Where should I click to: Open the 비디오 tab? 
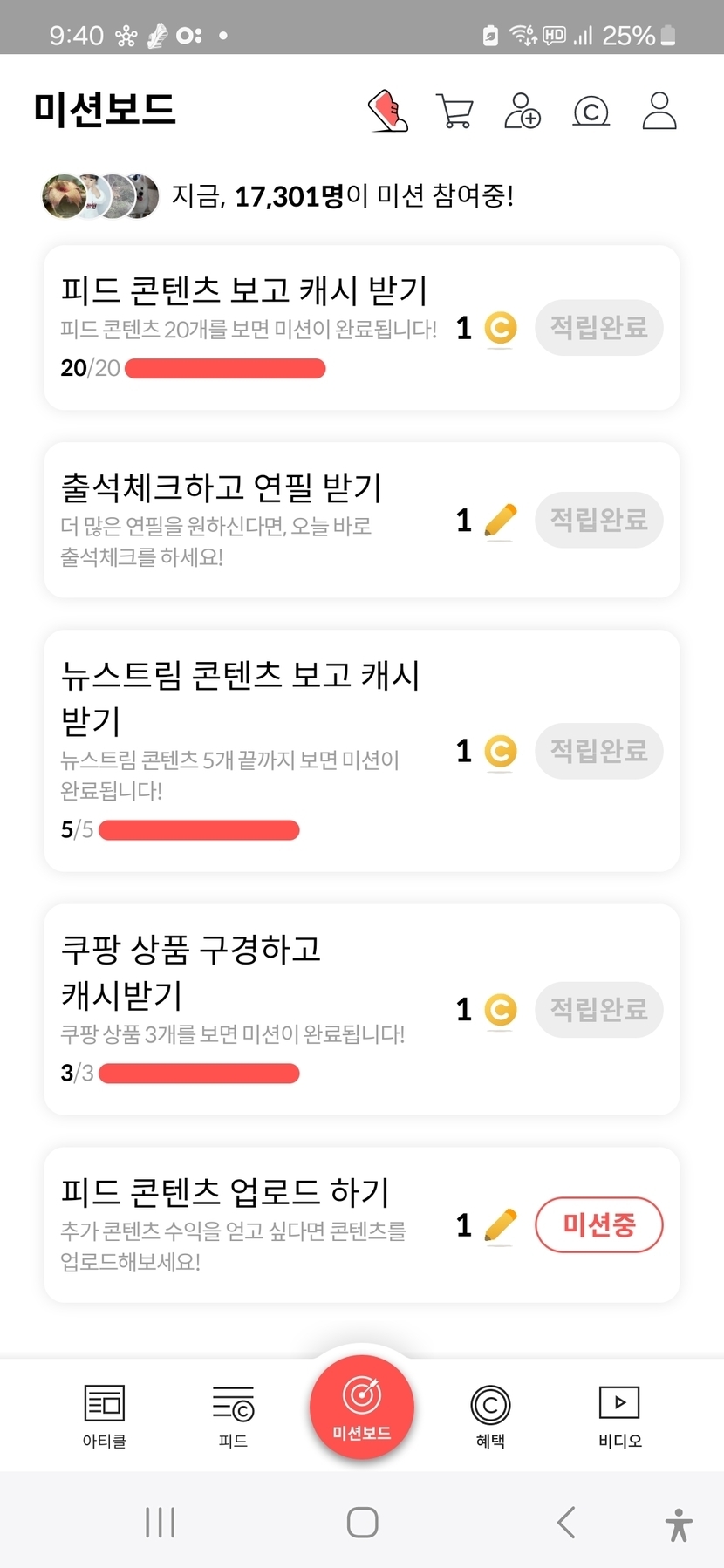619,1415
